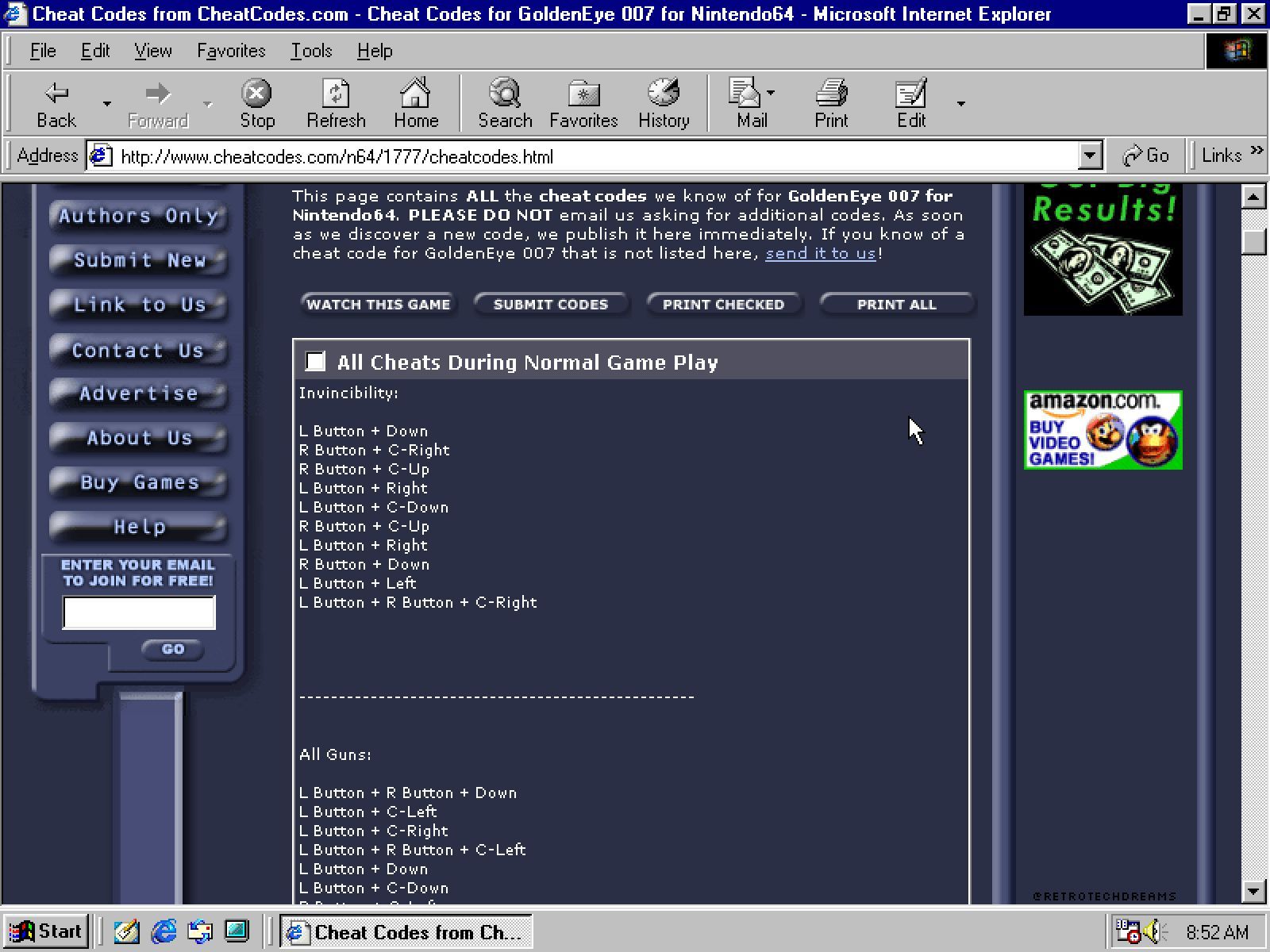Screen dimensions: 1270x952
Task: Open the Forward history dropdown arrow
Action: 208,104
